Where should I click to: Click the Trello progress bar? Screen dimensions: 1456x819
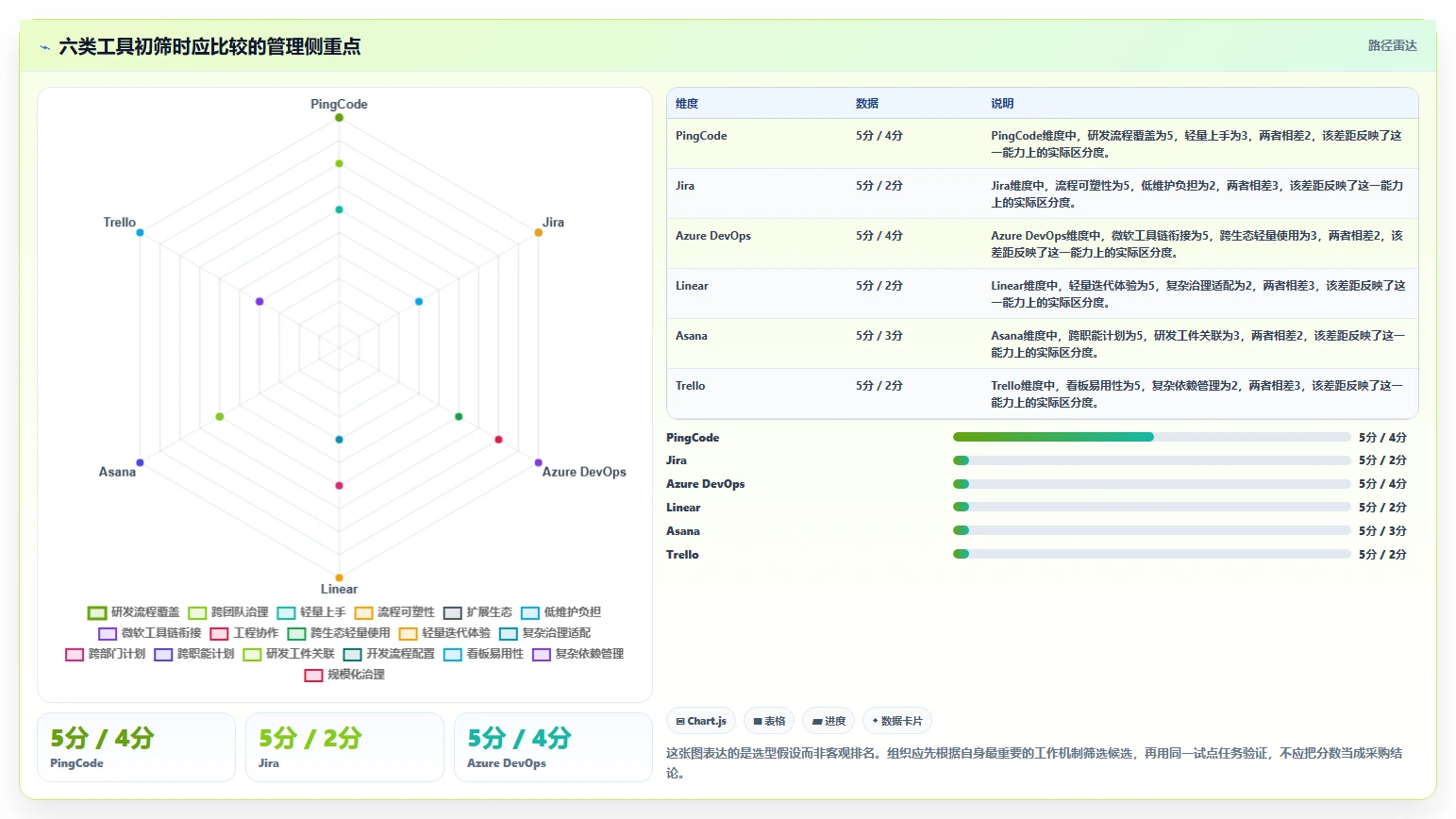point(1151,554)
